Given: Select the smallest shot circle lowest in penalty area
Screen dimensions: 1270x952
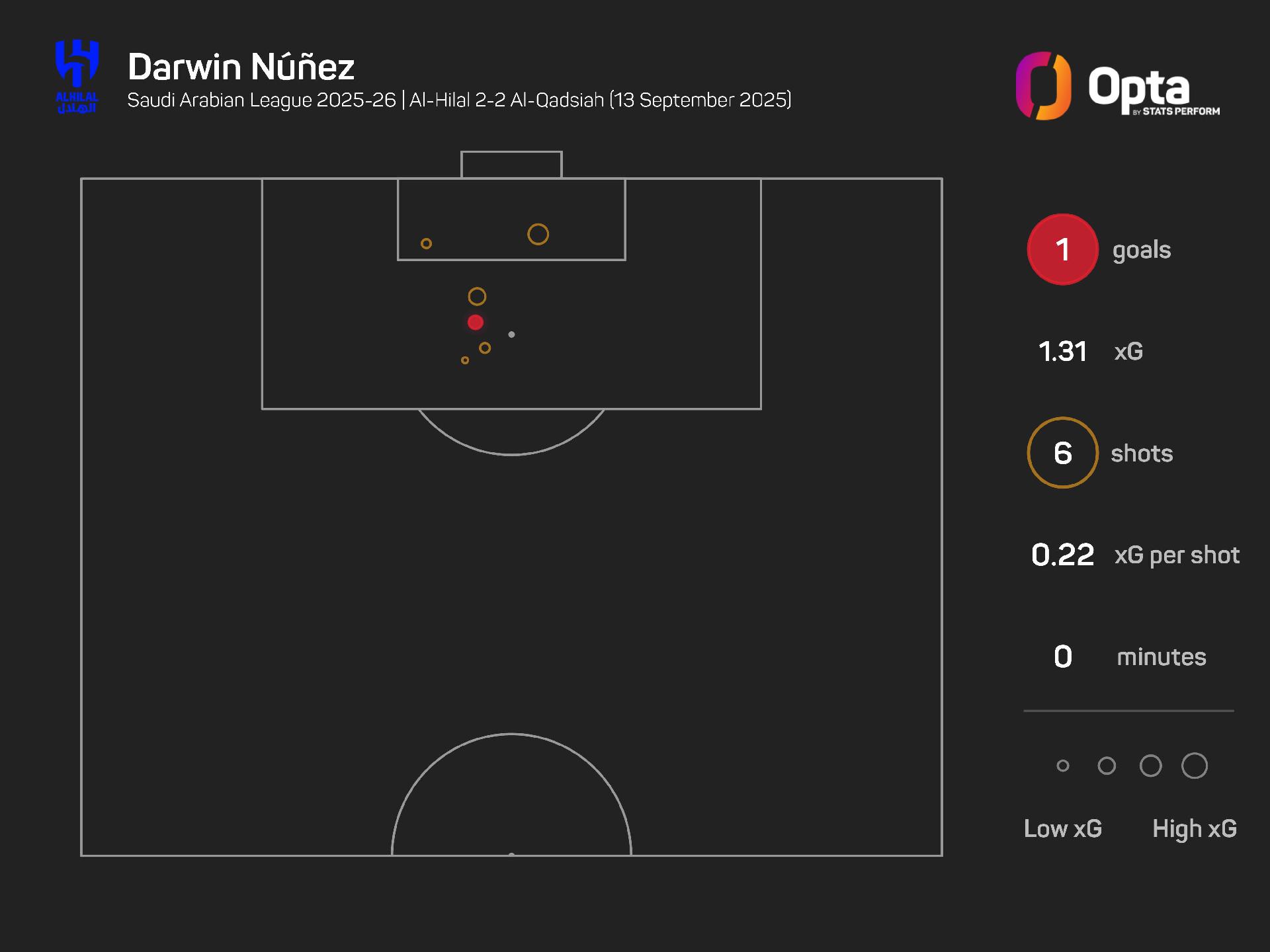Looking at the screenshot, I should point(465,360).
